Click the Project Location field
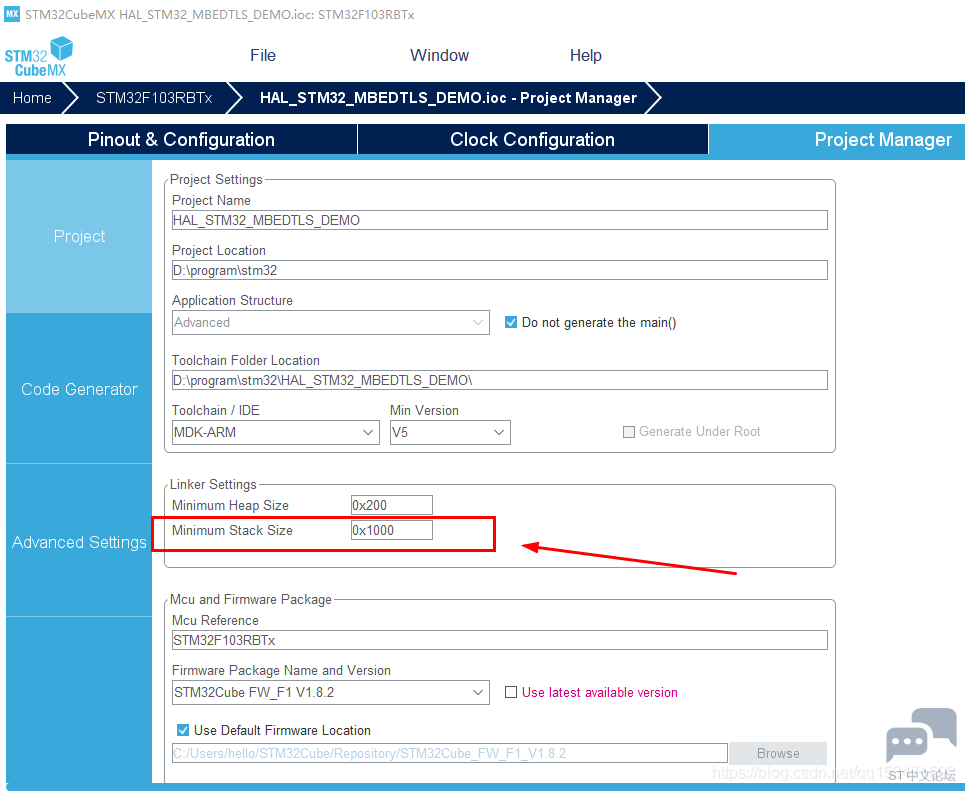965x791 pixels. point(500,270)
